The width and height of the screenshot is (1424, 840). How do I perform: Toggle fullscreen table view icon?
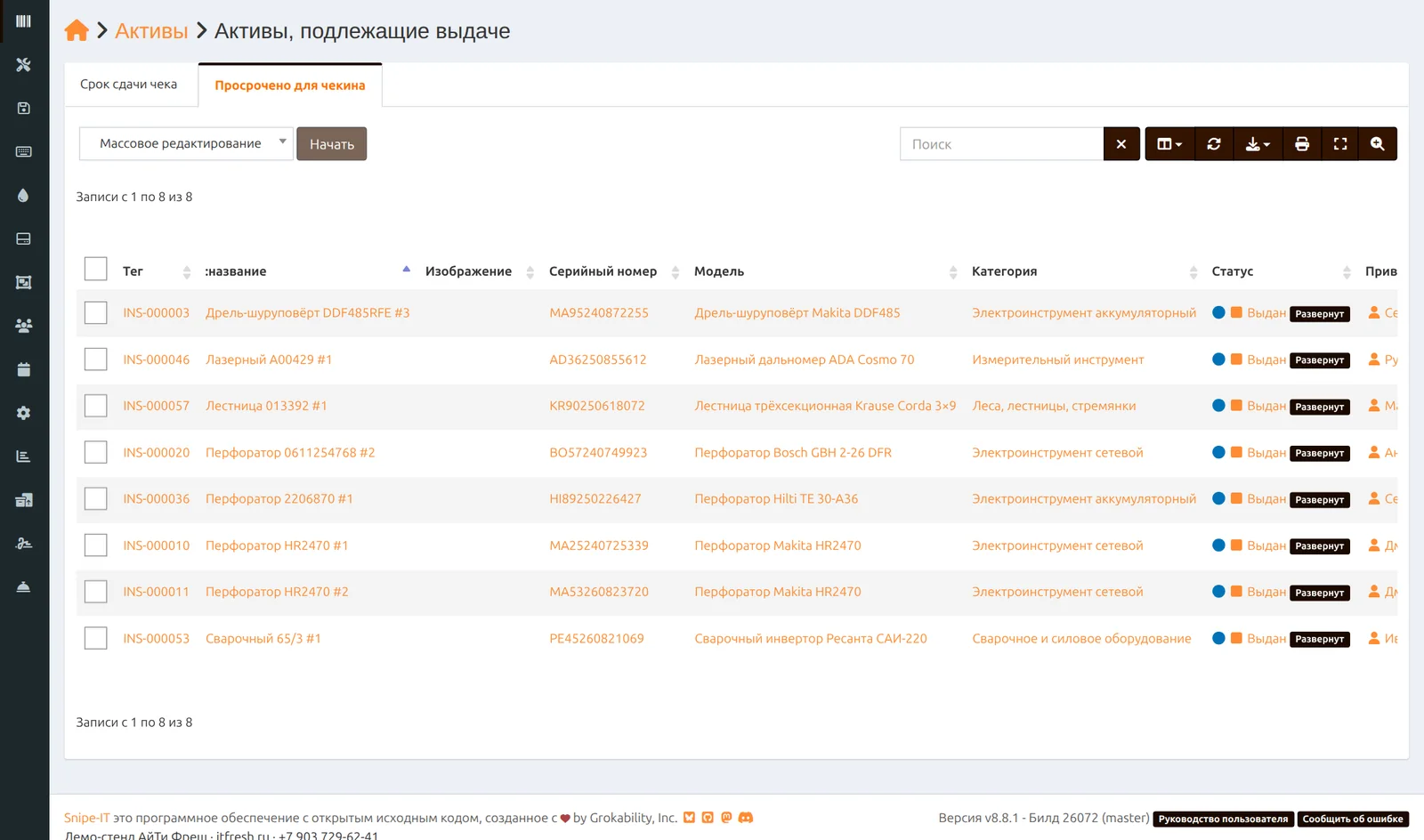(x=1340, y=144)
